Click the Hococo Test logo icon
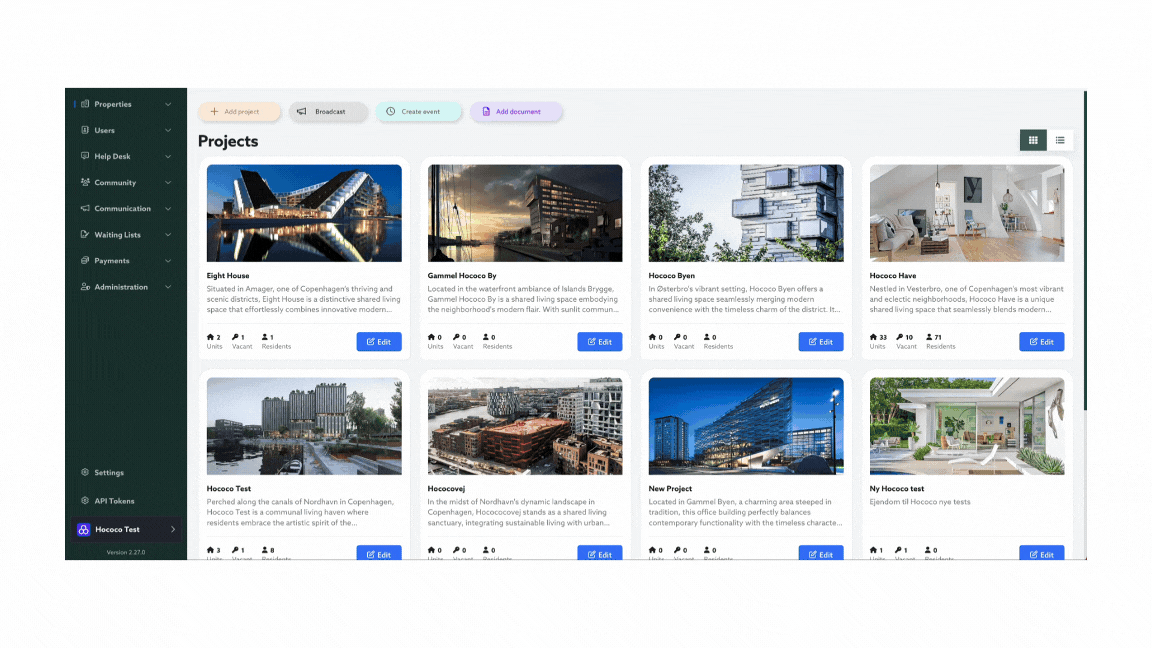1152x648 pixels. coord(84,529)
